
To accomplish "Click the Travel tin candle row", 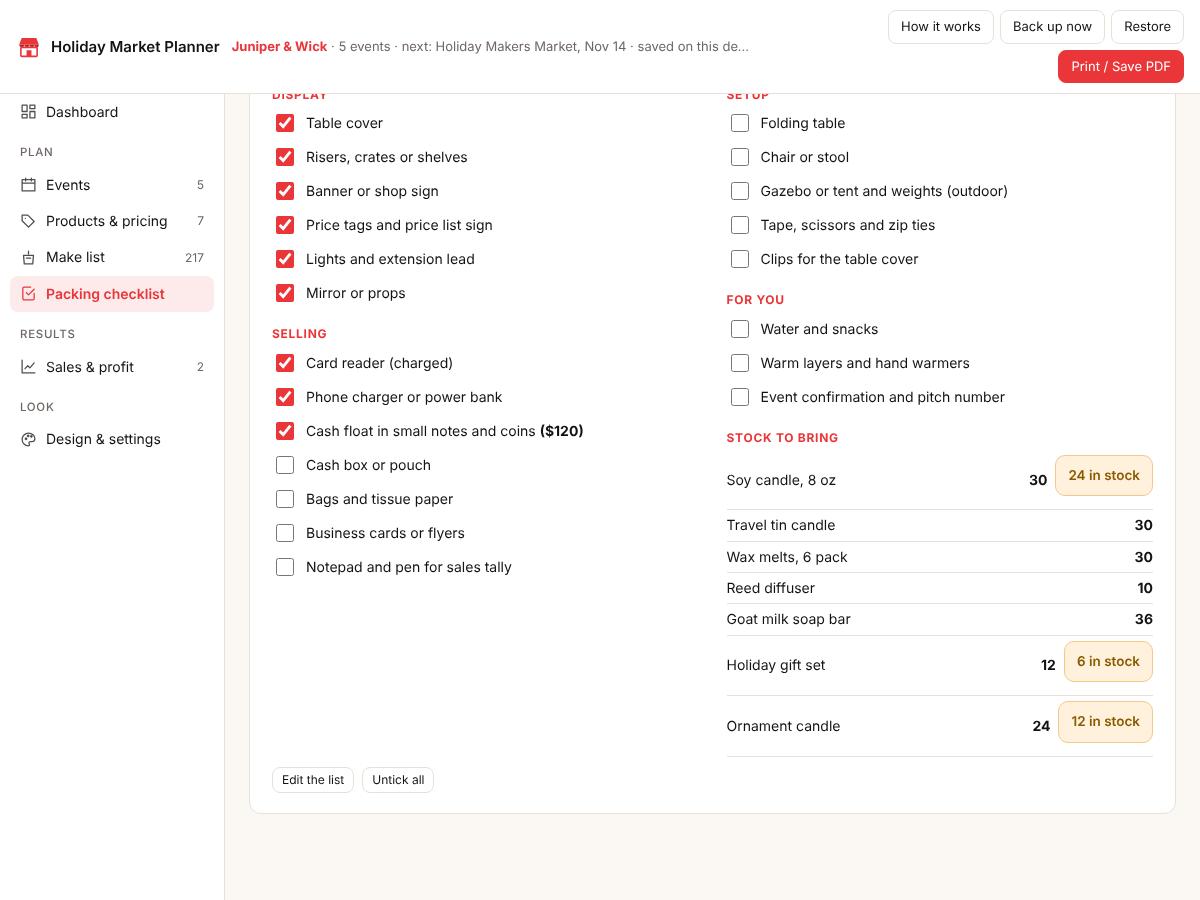I will coord(940,525).
